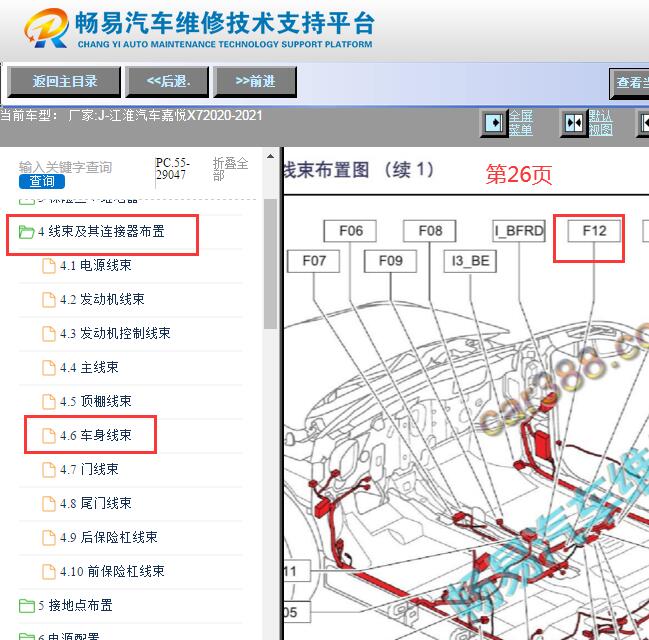This screenshot has height=640, width=649.
Task: Click page icon beside 4.2 发动机线束
Action: click(49, 300)
